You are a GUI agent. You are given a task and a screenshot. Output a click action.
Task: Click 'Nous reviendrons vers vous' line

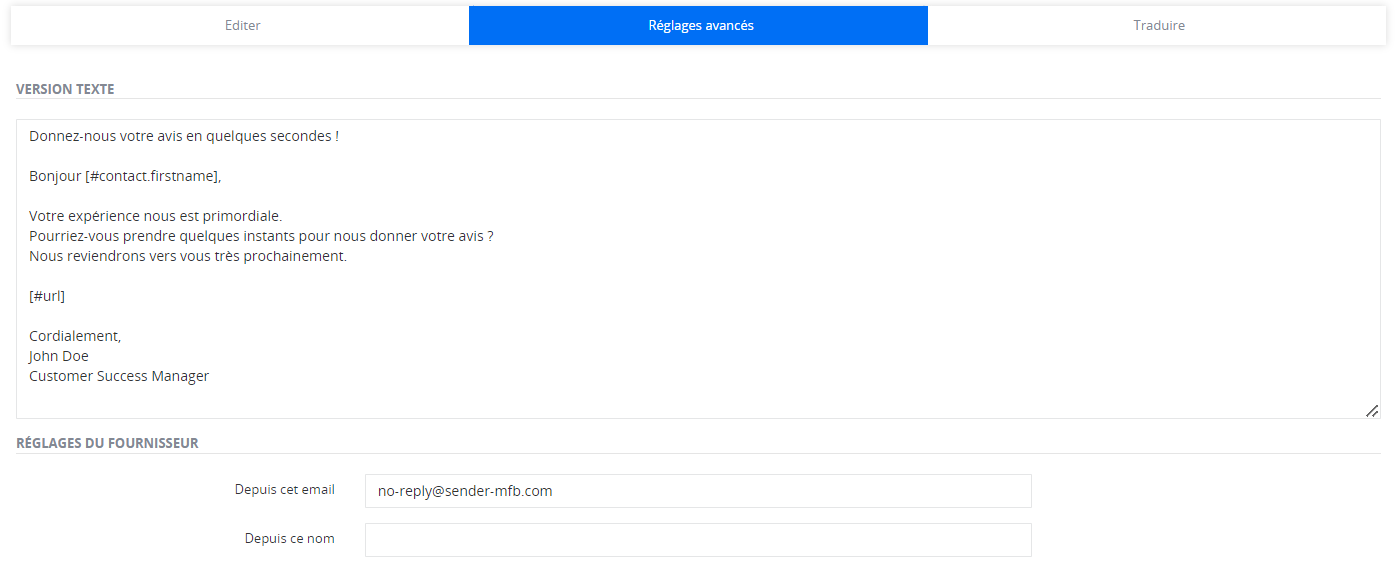pos(187,256)
